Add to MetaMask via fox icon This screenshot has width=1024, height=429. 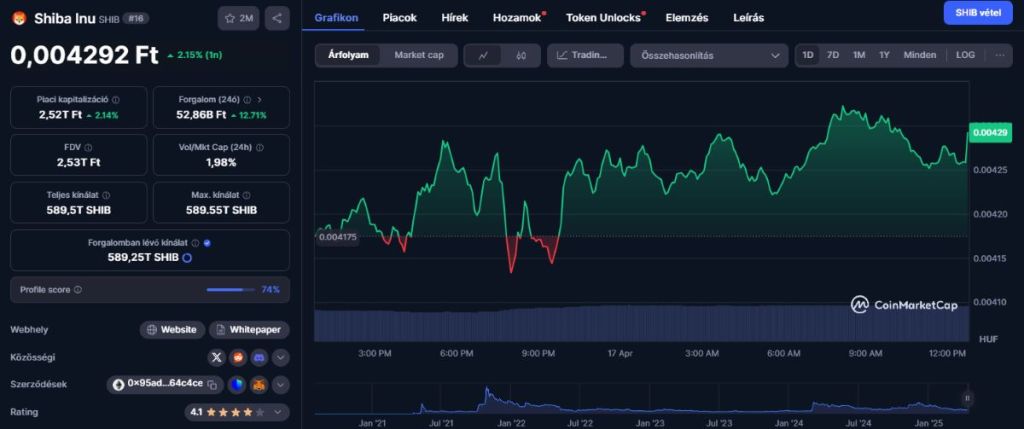tap(260, 385)
